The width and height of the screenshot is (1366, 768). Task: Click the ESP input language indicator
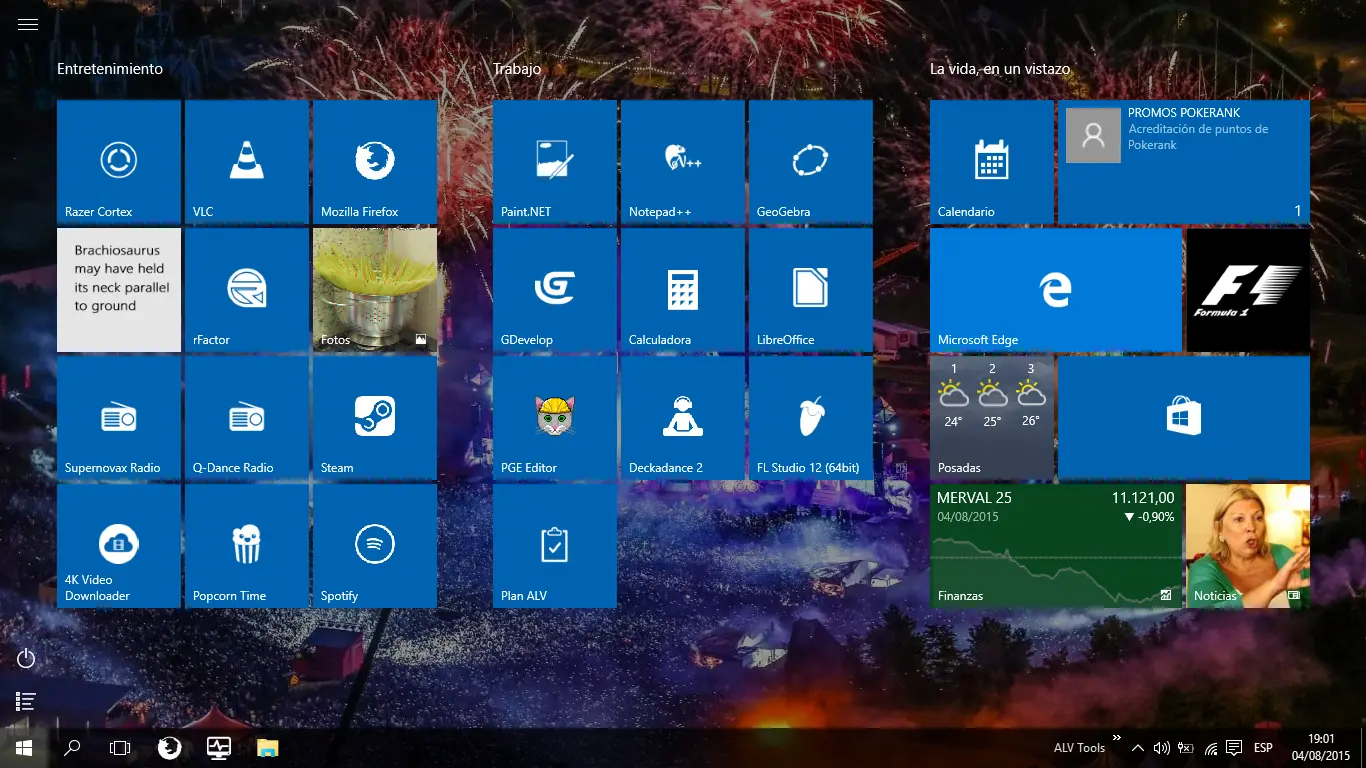point(1263,748)
